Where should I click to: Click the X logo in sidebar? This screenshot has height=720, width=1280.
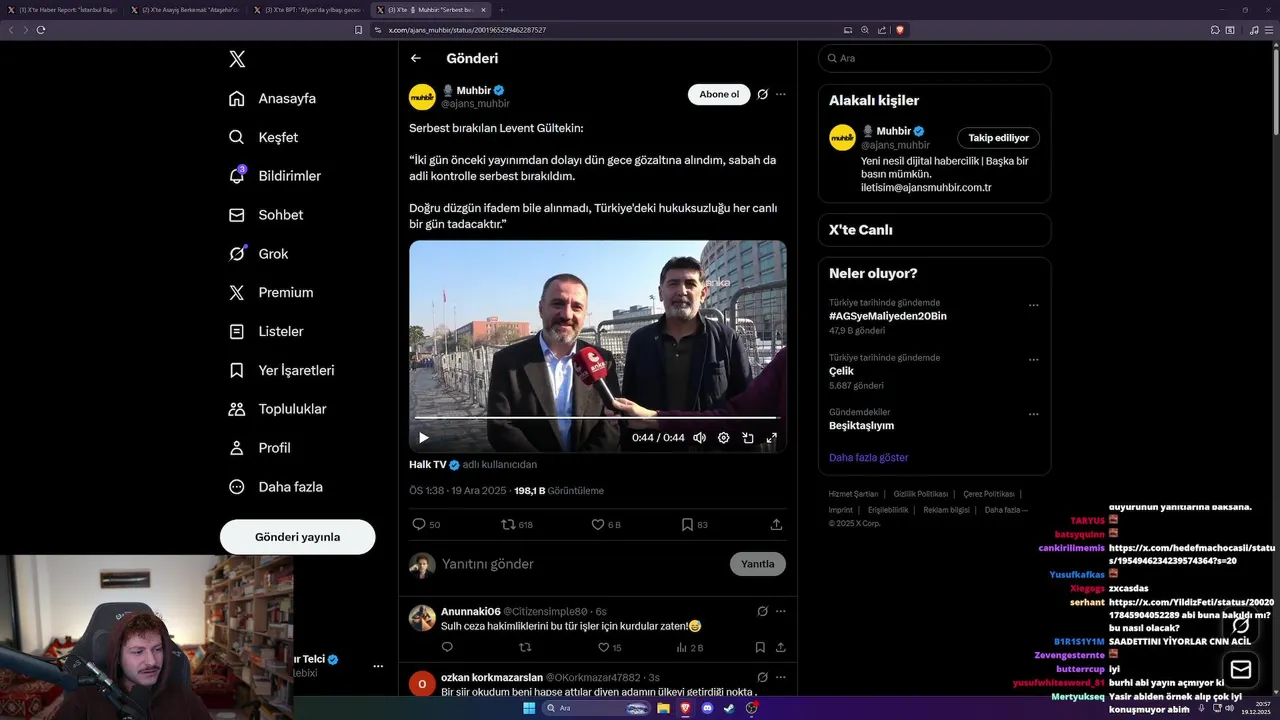pyautogui.click(x=237, y=59)
